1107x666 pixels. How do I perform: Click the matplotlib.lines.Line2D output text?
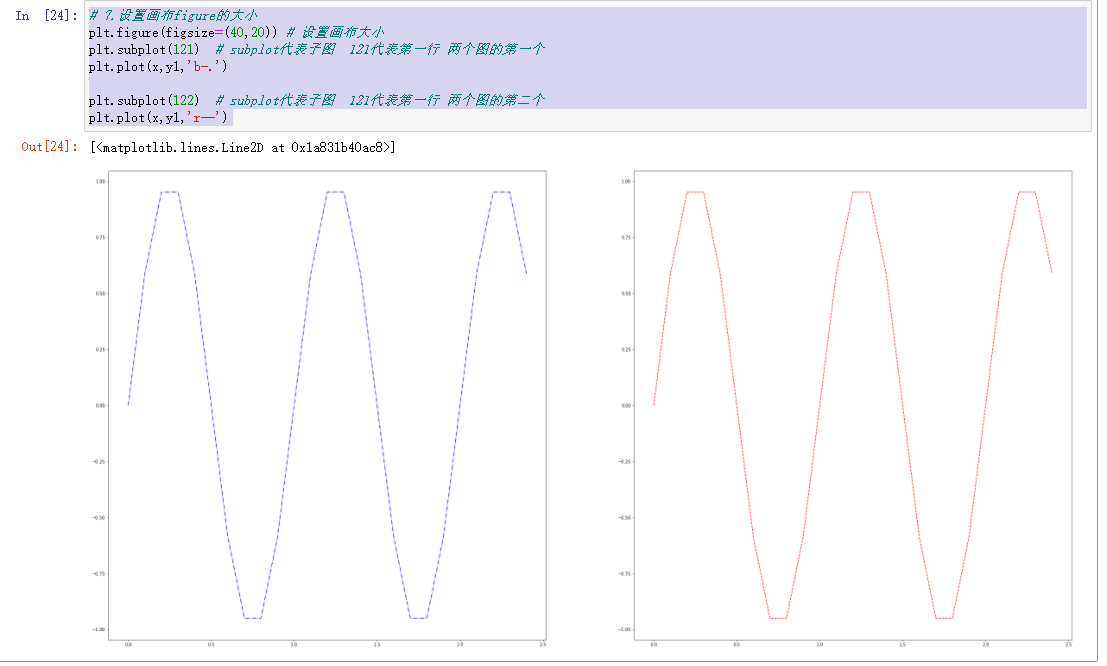pos(243,147)
